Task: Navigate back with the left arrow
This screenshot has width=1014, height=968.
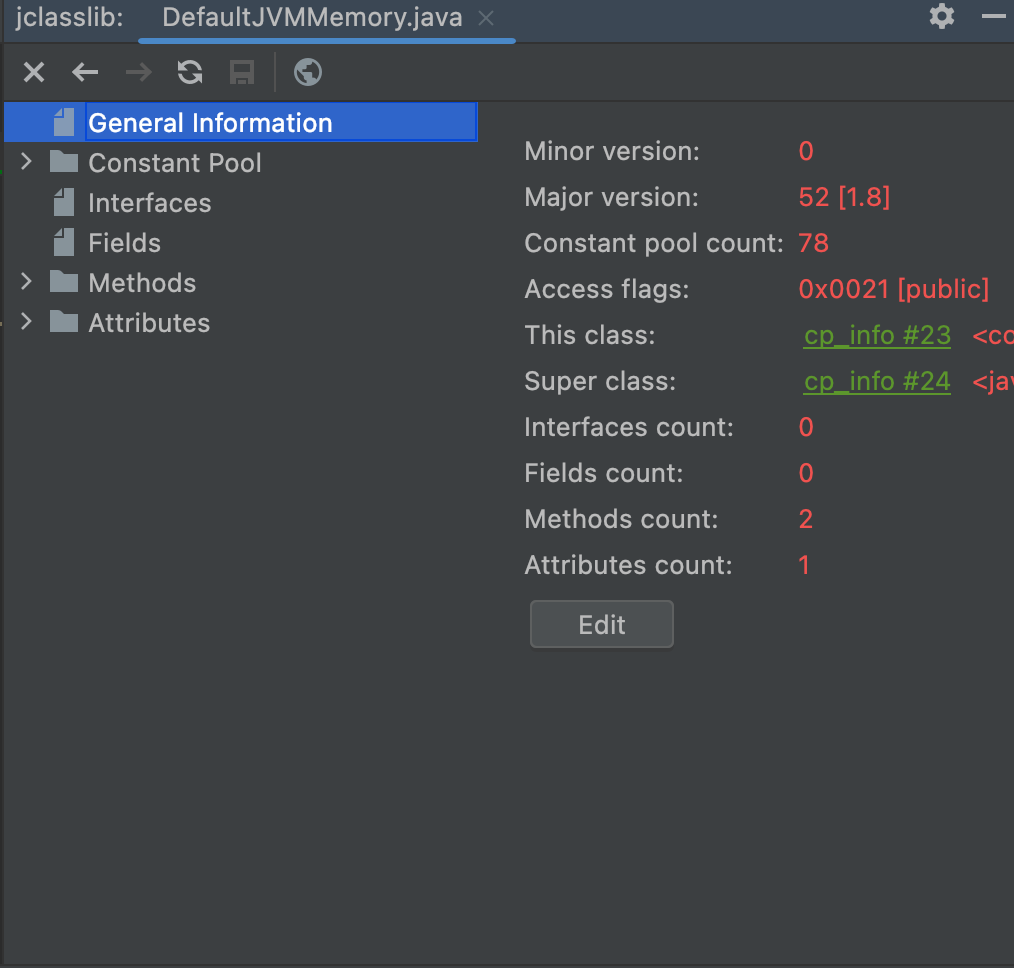Action: pos(85,72)
